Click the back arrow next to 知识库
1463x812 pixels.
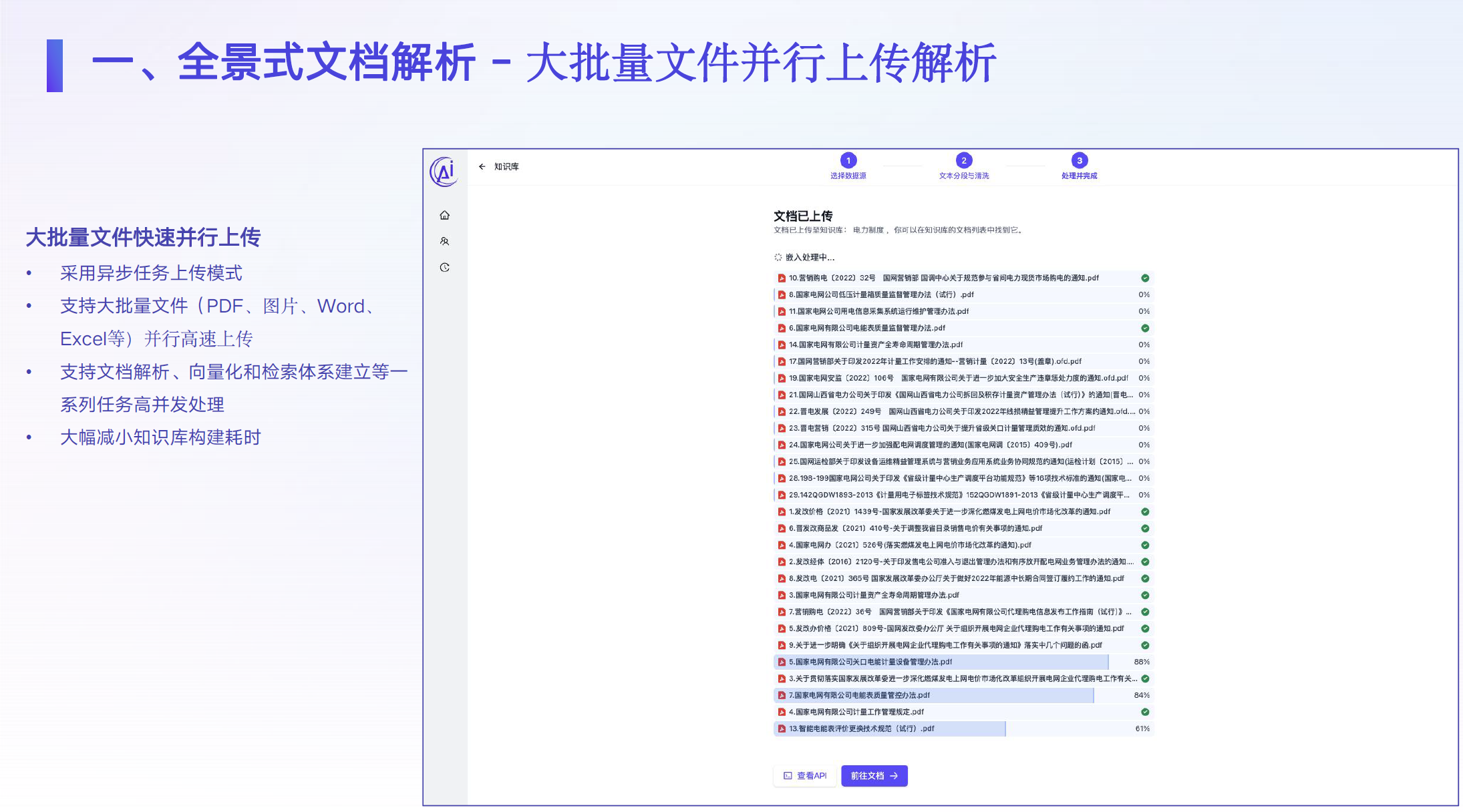pos(482,166)
